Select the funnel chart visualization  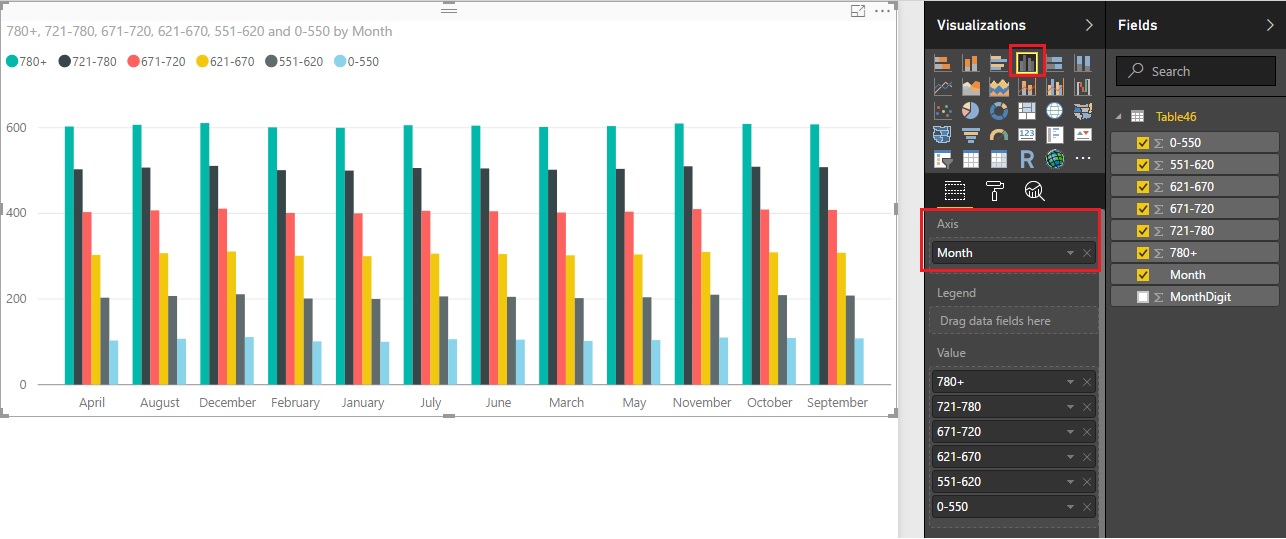point(970,135)
